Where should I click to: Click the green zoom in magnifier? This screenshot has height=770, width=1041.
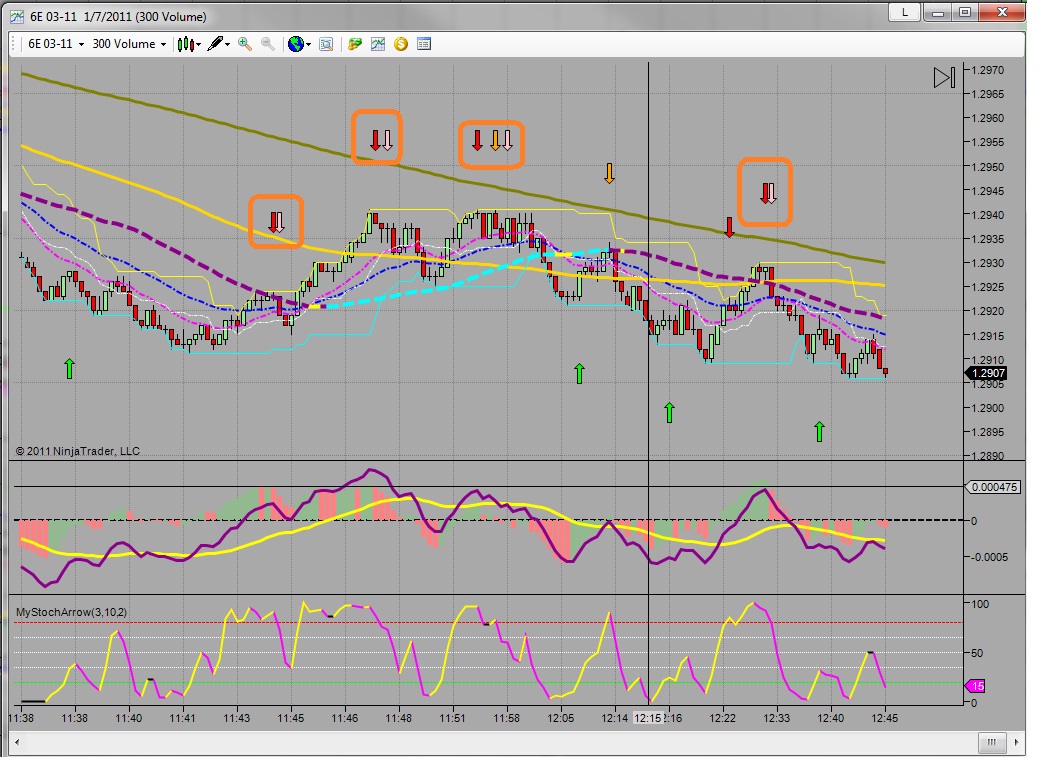point(245,44)
